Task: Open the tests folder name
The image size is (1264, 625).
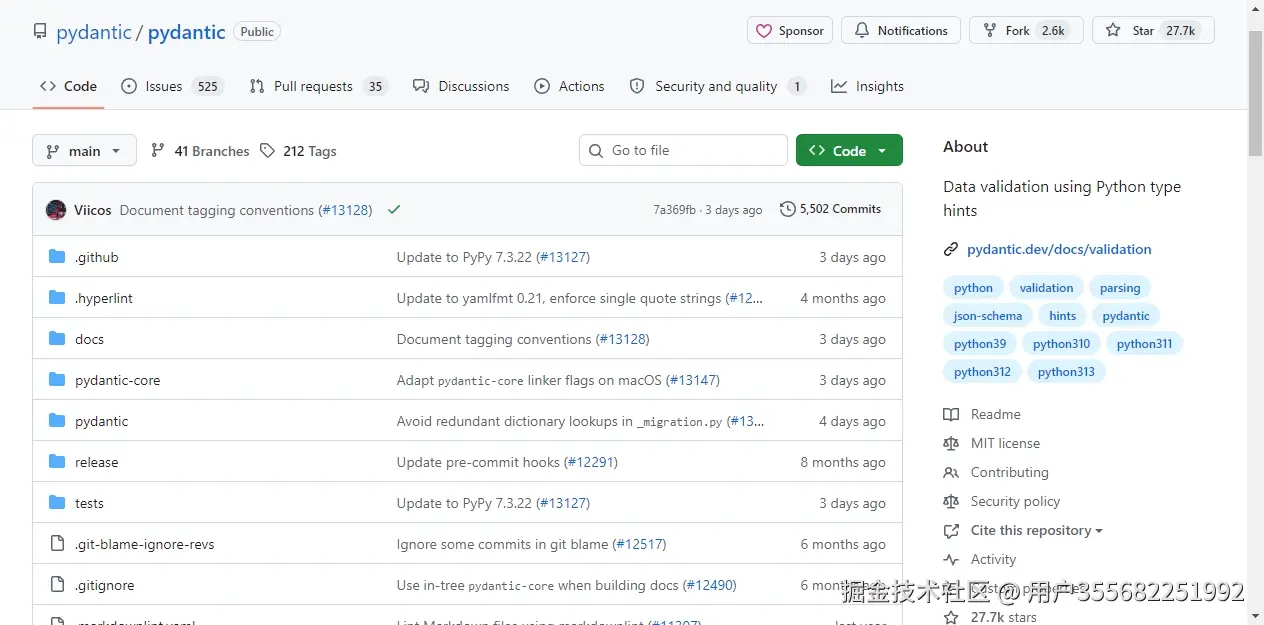Action: click(x=89, y=503)
